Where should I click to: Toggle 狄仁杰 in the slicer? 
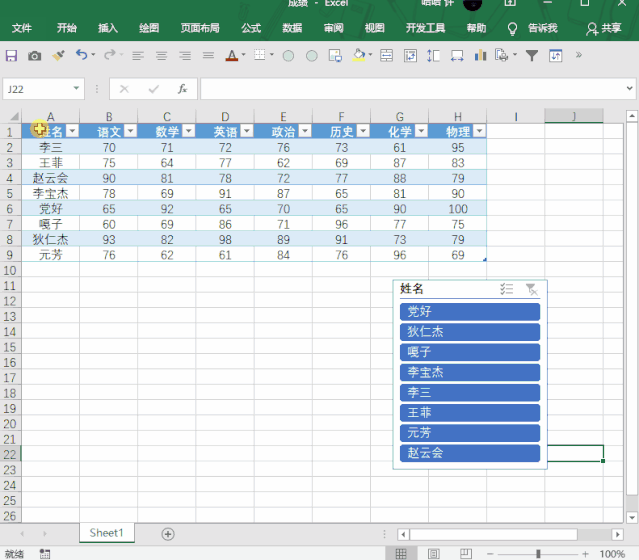(x=470, y=332)
